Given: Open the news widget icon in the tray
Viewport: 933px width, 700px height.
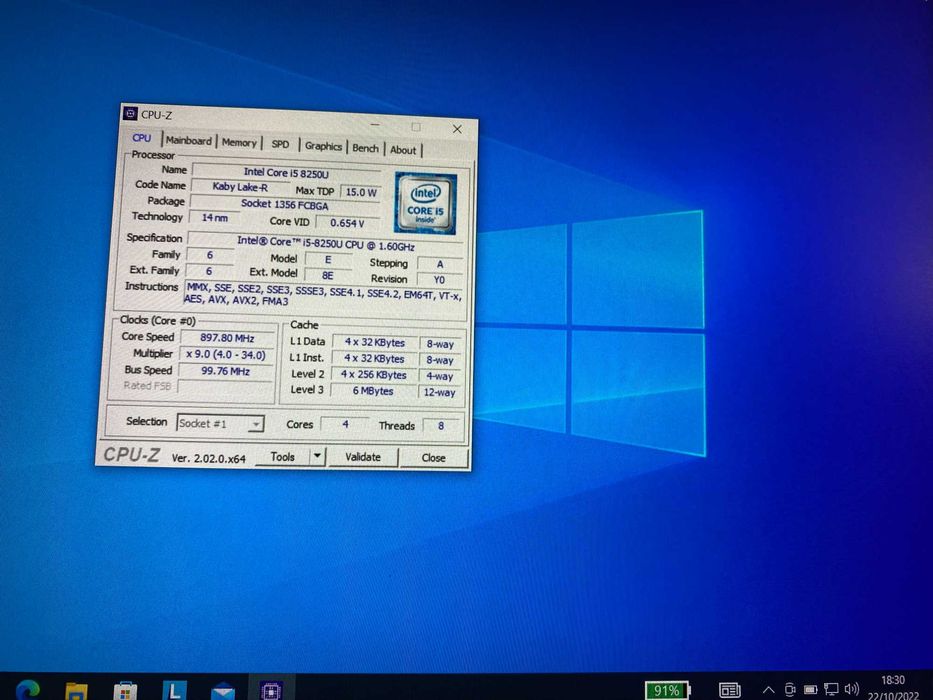Looking at the screenshot, I should [x=730, y=690].
